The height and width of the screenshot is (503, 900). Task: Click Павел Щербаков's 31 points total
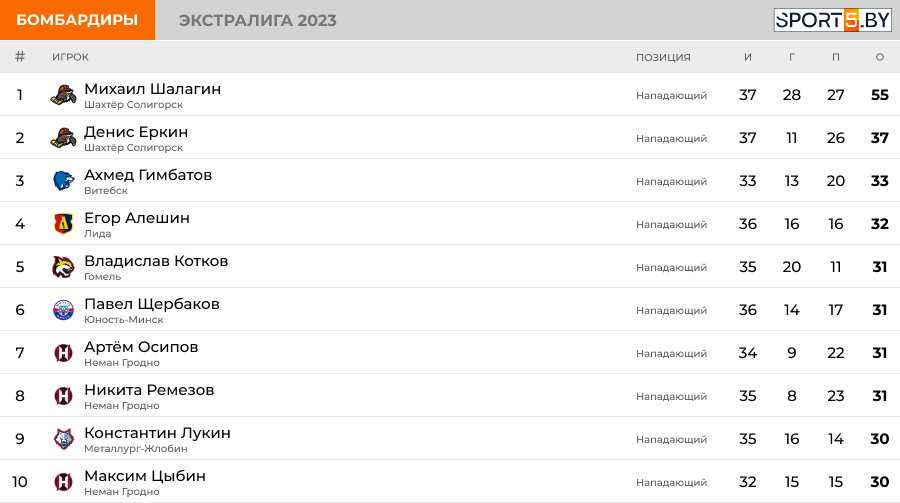(x=879, y=310)
